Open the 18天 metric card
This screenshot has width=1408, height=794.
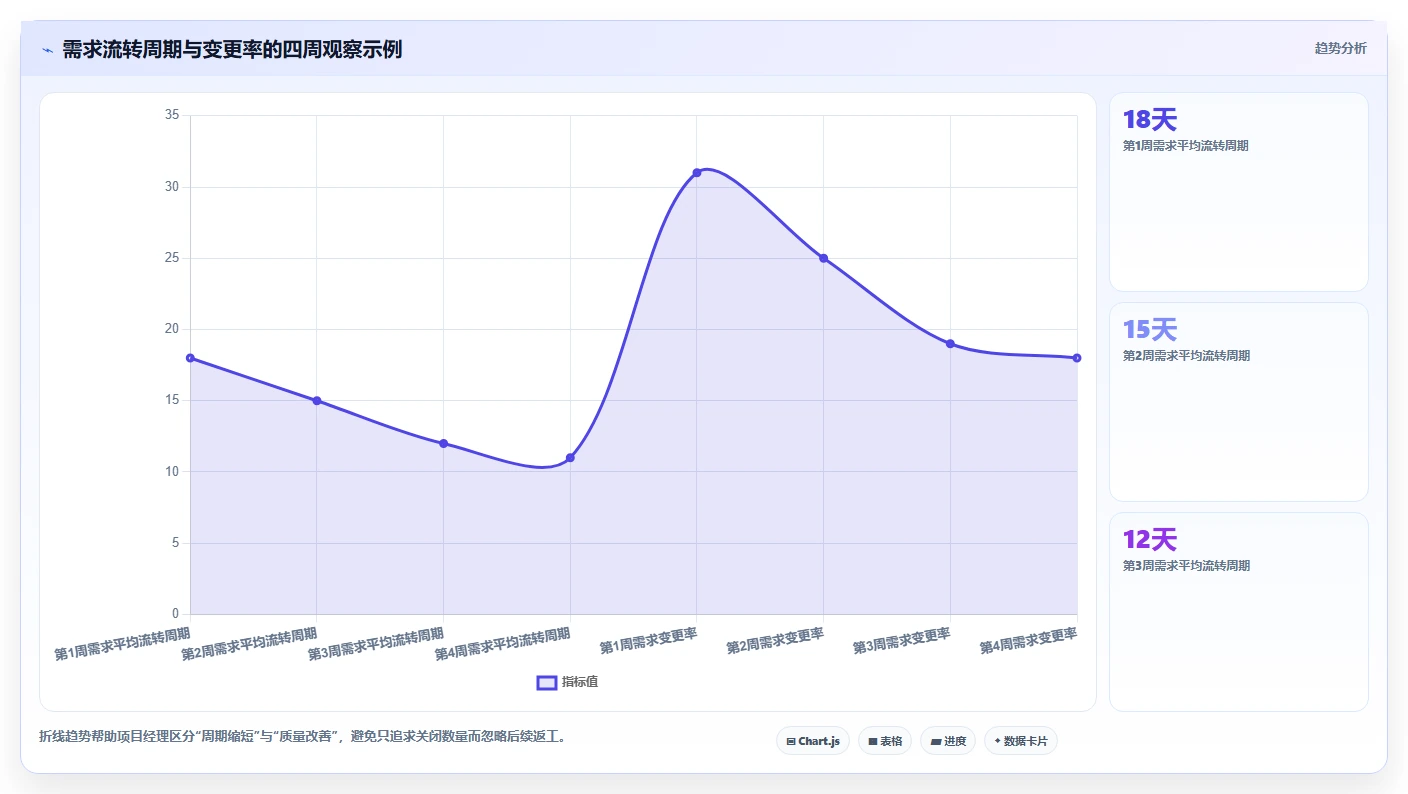[1239, 192]
